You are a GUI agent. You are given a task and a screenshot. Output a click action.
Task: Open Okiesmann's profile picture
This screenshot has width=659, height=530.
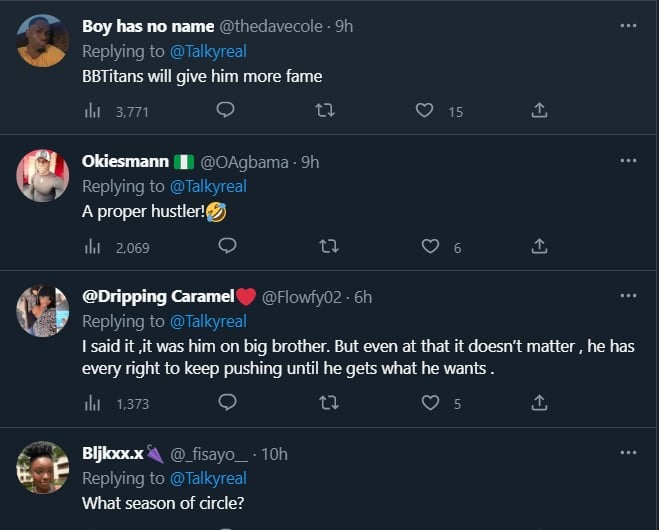click(42, 176)
